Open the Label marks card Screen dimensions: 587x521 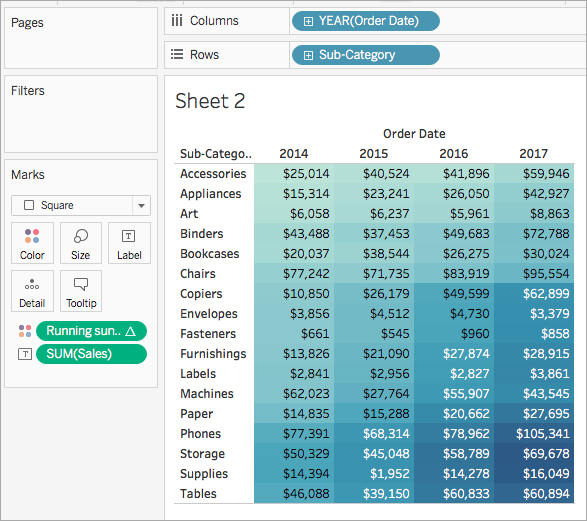coord(129,243)
